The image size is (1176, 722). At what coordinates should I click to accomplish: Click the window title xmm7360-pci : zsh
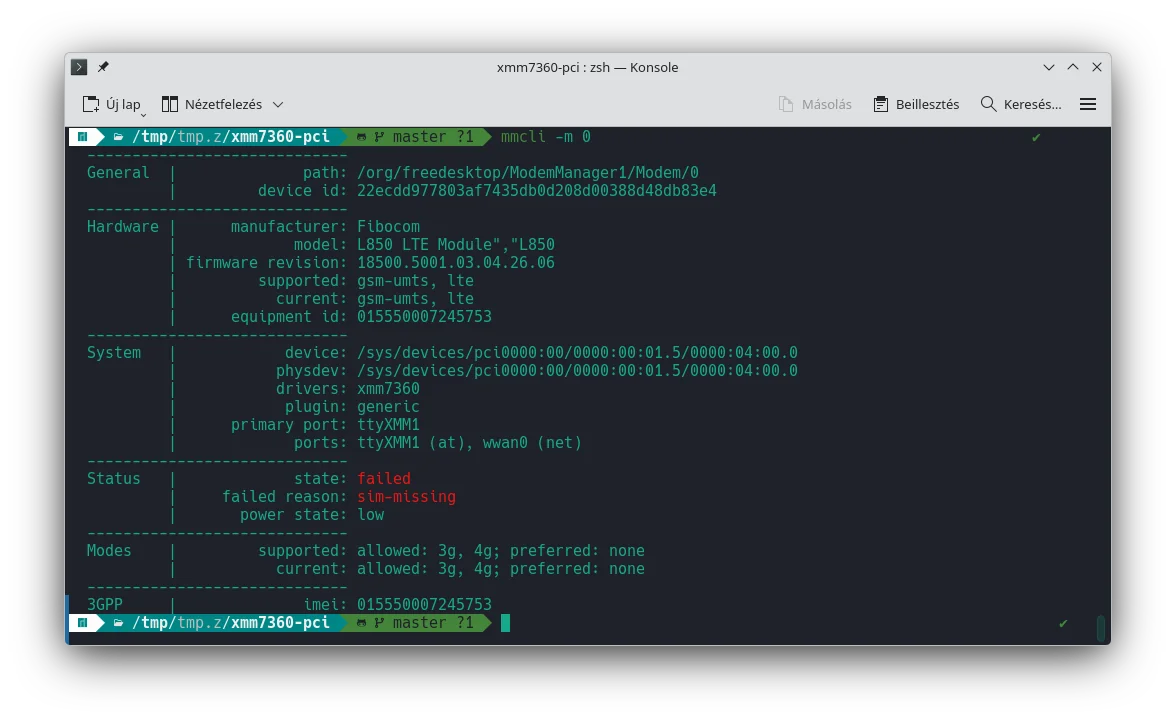click(x=587, y=67)
